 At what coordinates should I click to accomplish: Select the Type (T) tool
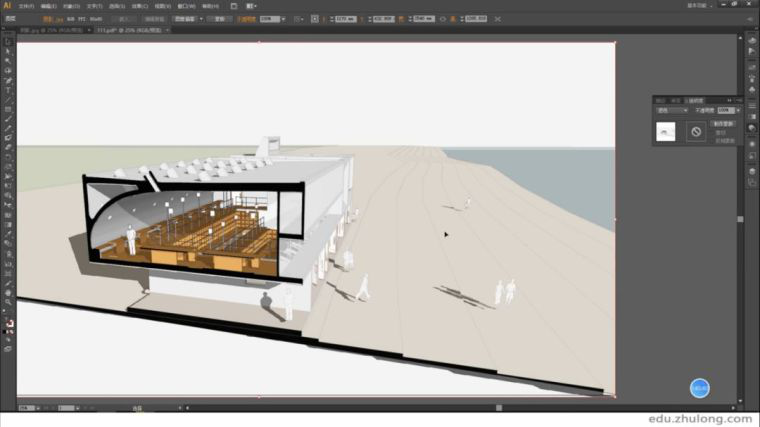point(8,90)
